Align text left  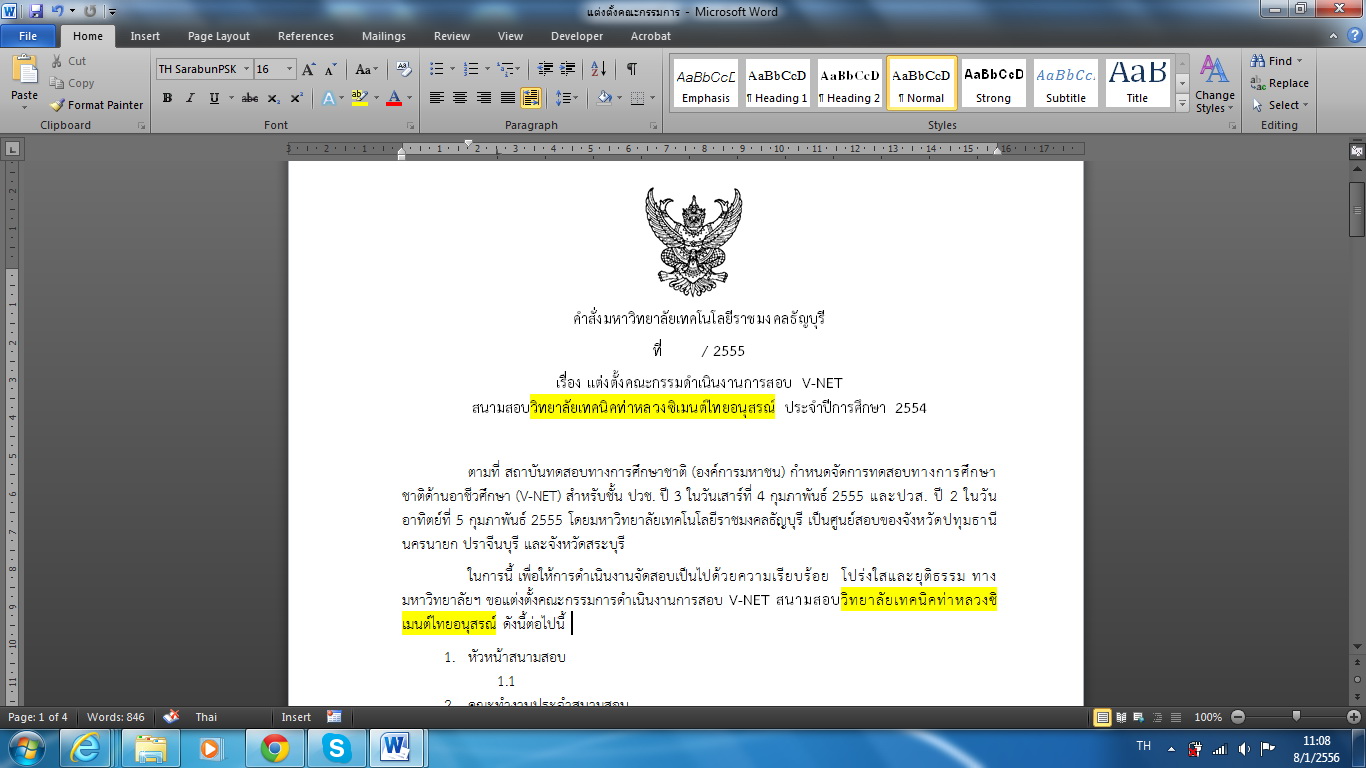coord(437,98)
